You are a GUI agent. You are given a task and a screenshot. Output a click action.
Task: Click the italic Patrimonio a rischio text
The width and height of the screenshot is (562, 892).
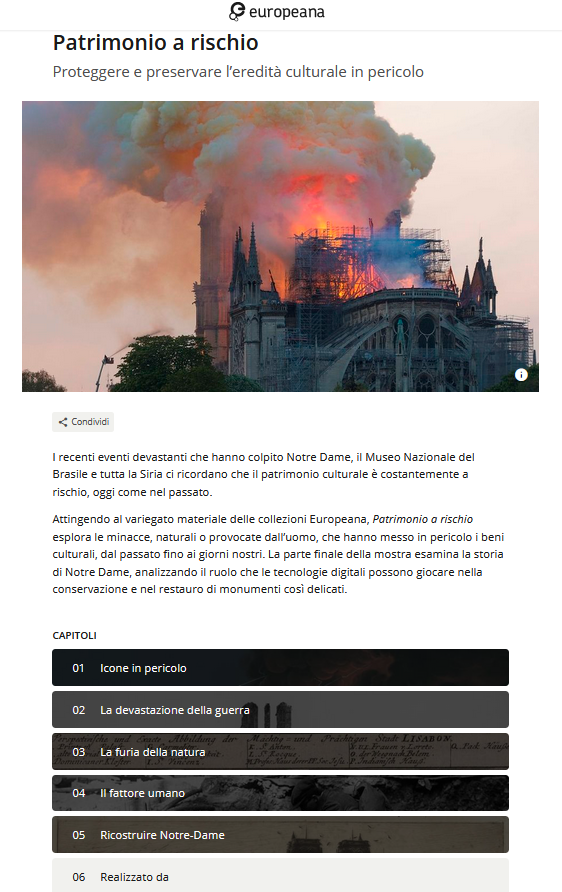pos(423,519)
